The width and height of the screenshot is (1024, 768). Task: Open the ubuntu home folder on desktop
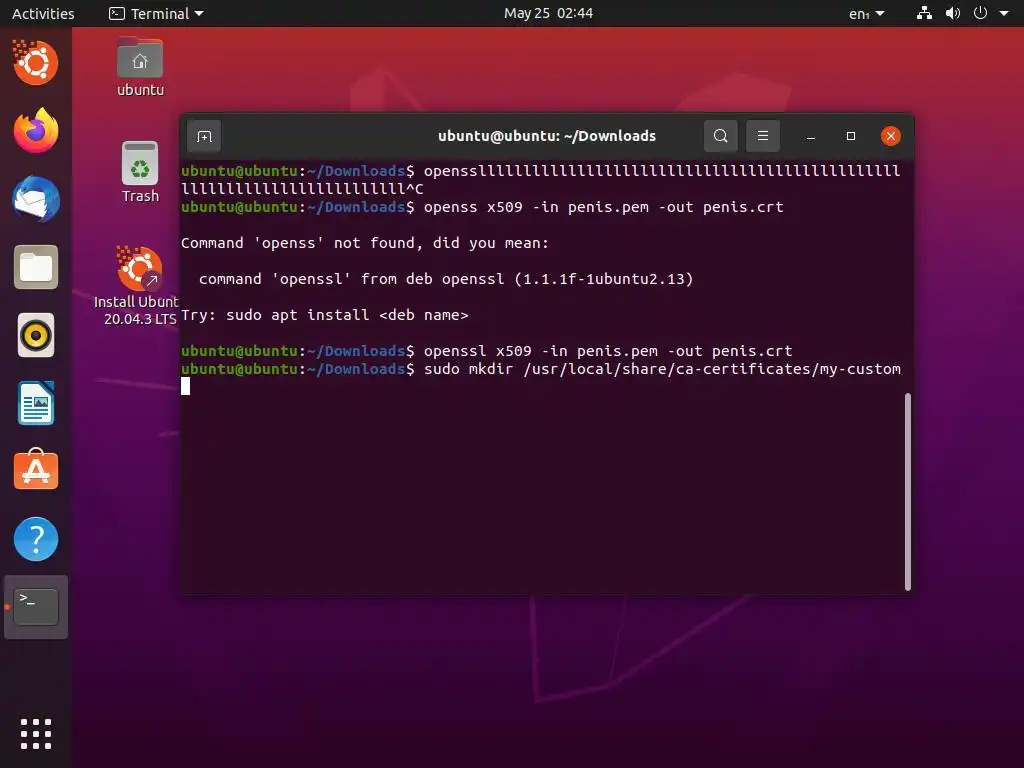140,67
